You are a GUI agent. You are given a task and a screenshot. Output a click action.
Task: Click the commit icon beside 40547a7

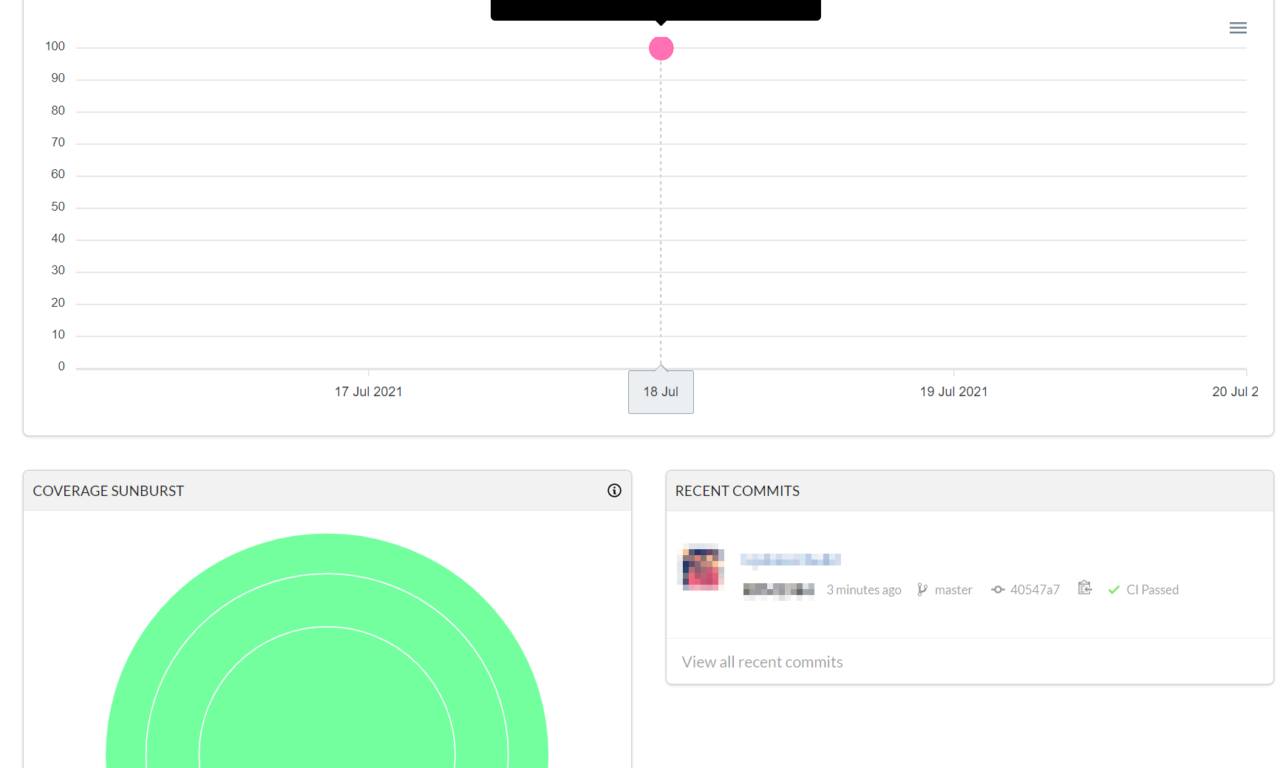tap(997, 590)
